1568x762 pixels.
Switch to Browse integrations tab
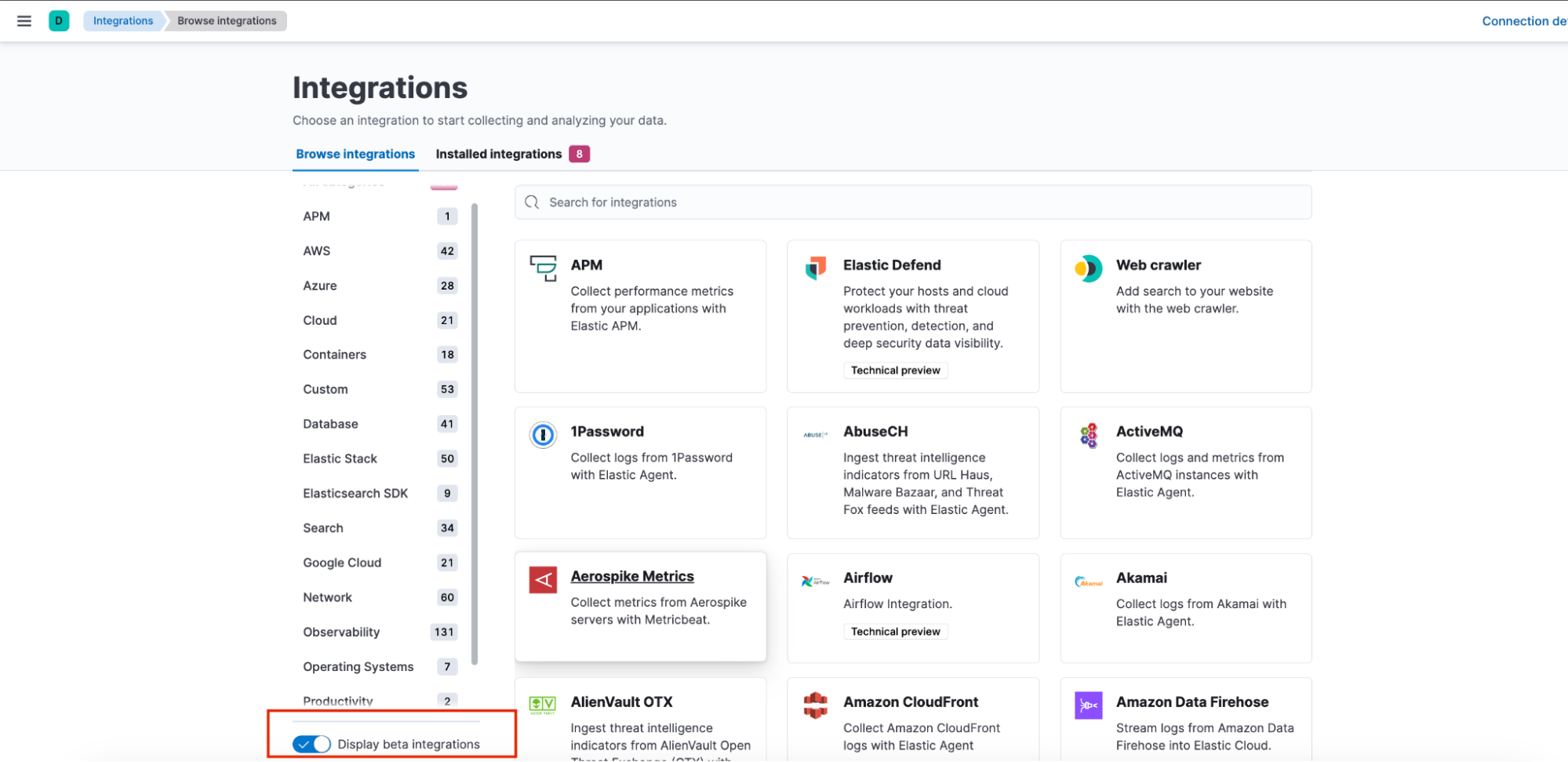[x=355, y=154]
